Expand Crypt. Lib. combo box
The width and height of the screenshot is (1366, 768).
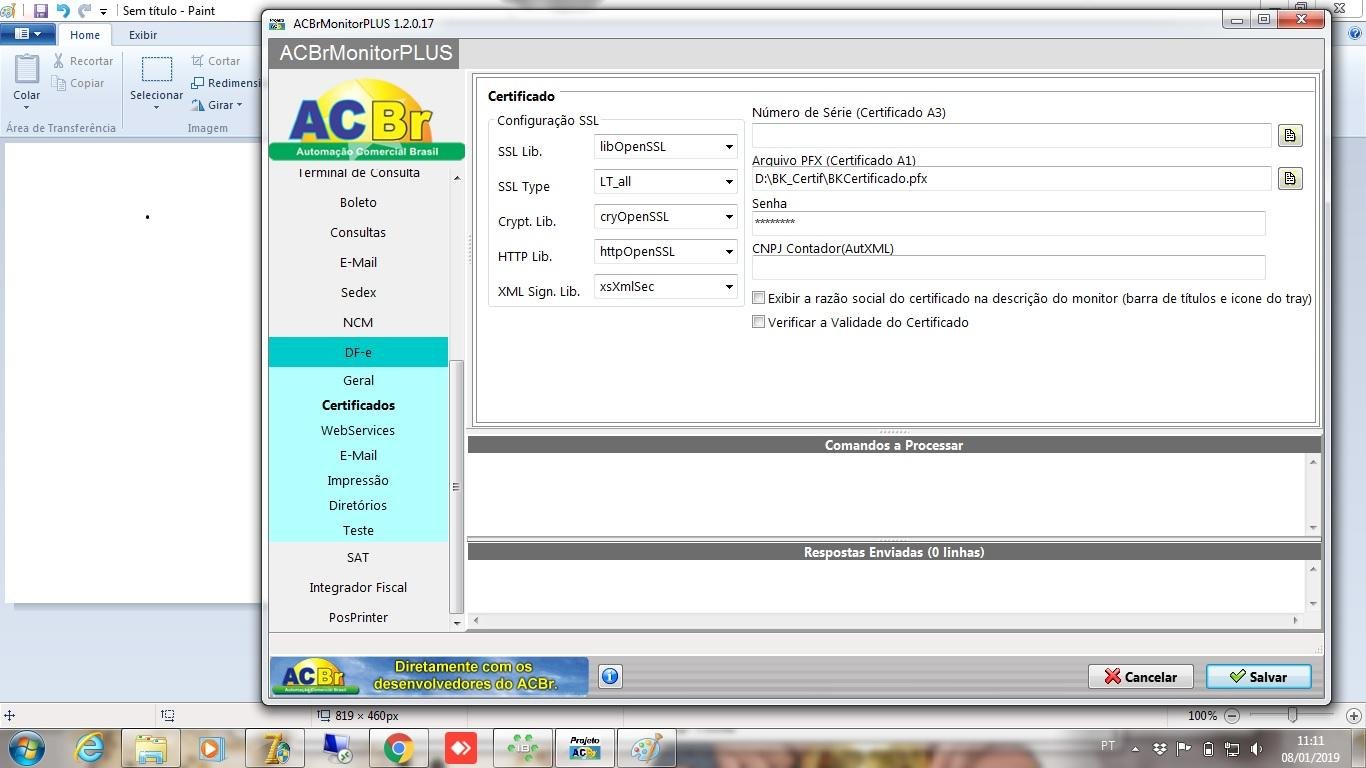(x=729, y=217)
